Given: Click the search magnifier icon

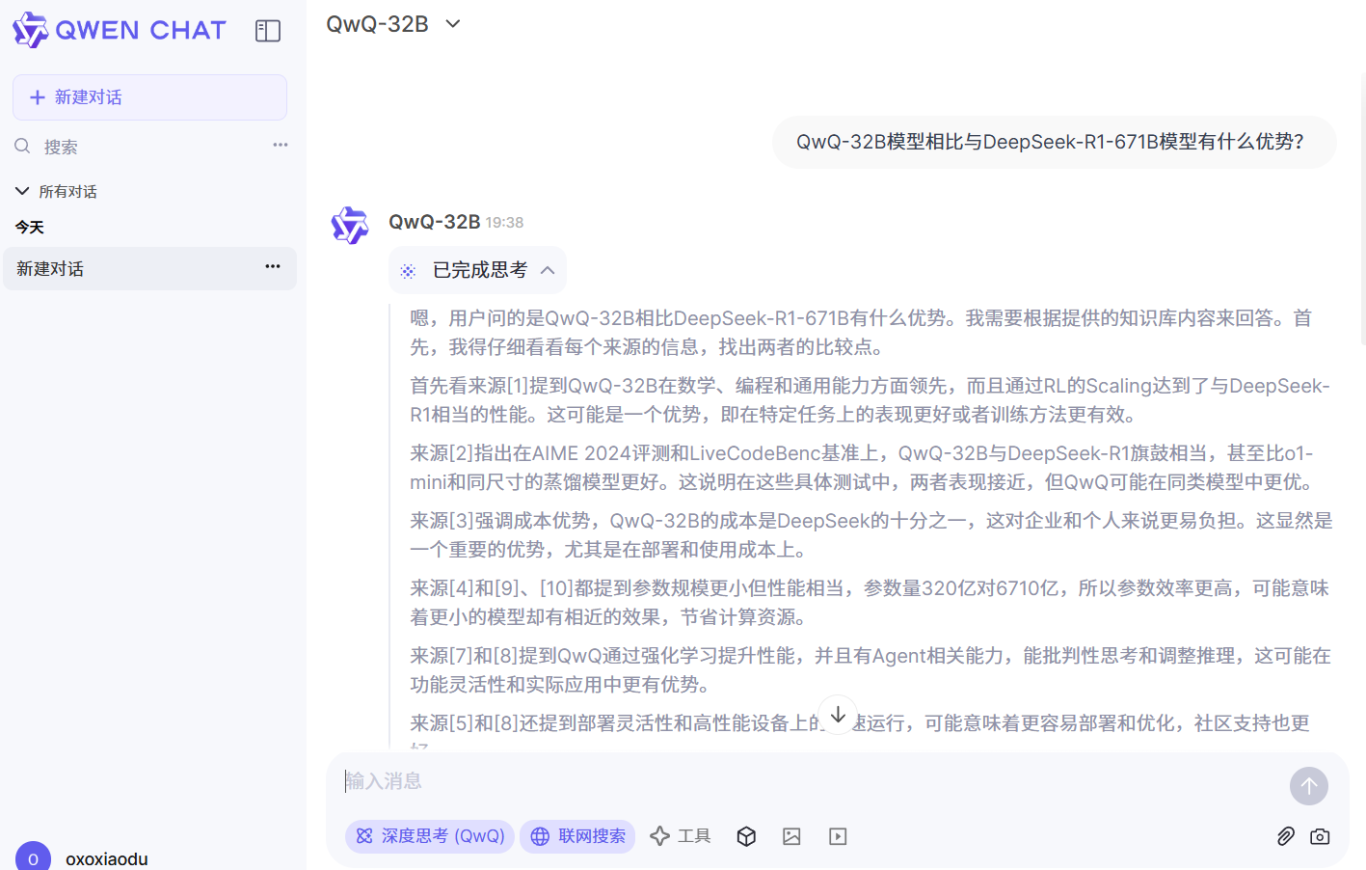Looking at the screenshot, I should (x=22, y=146).
